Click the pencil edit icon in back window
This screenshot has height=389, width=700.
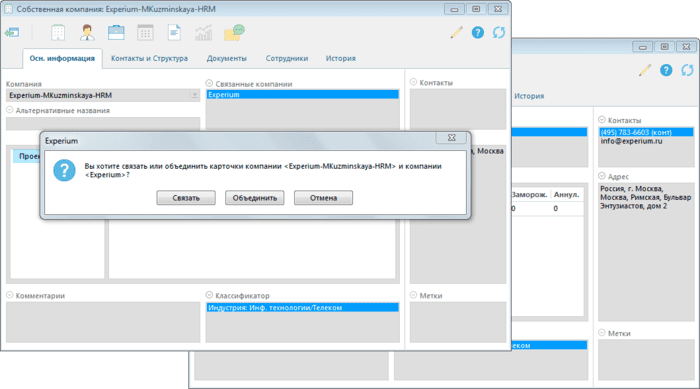click(645, 70)
